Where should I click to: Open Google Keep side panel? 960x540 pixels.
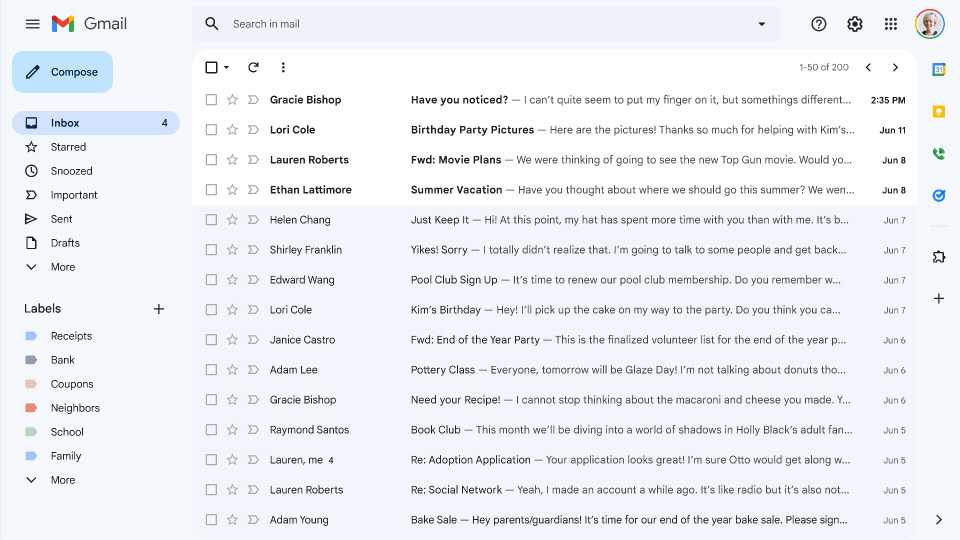click(938, 111)
